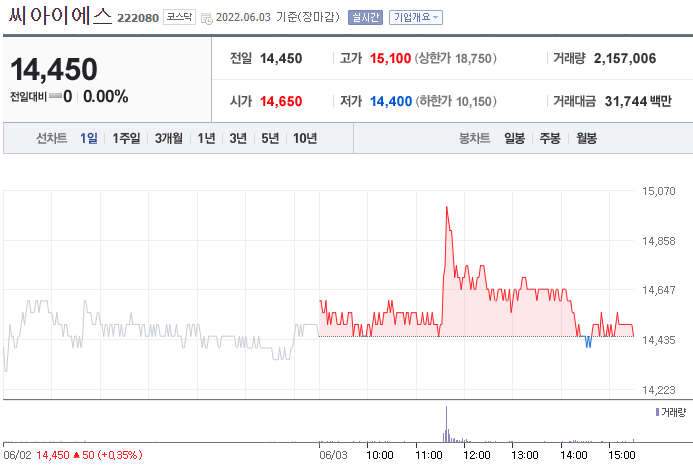693x470 pixels.
Task: Click the stock code 222080
Action: [137, 18]
